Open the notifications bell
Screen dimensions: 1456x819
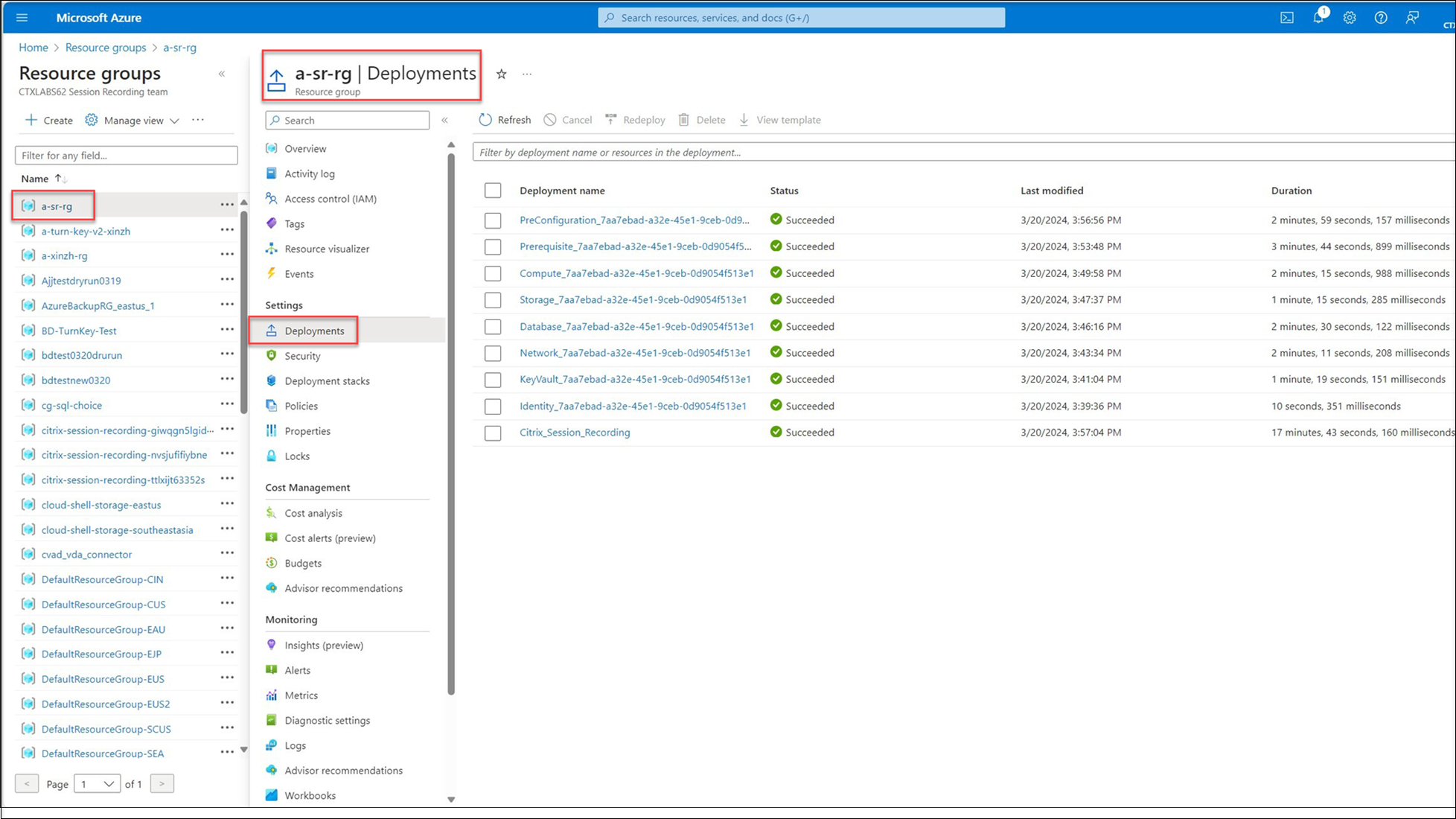(1318, 18)
